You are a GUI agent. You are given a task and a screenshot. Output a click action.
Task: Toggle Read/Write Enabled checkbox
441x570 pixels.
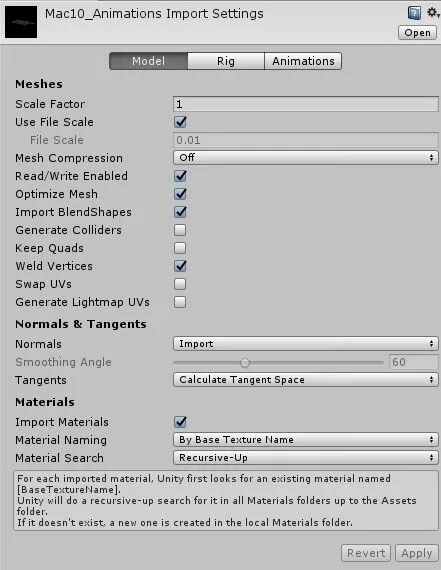click(x=180, y=176)
